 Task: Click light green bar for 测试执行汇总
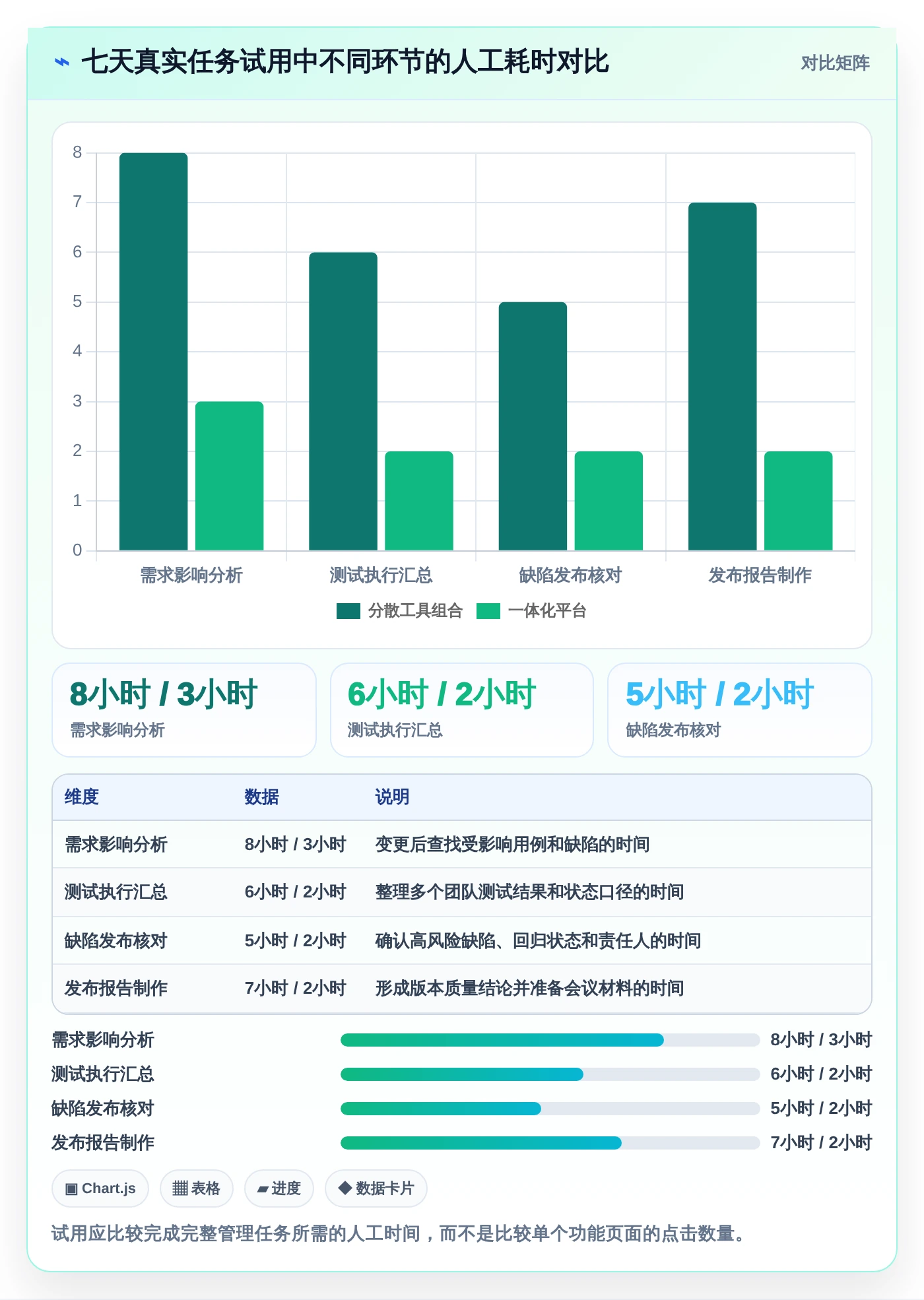(419, 501)
